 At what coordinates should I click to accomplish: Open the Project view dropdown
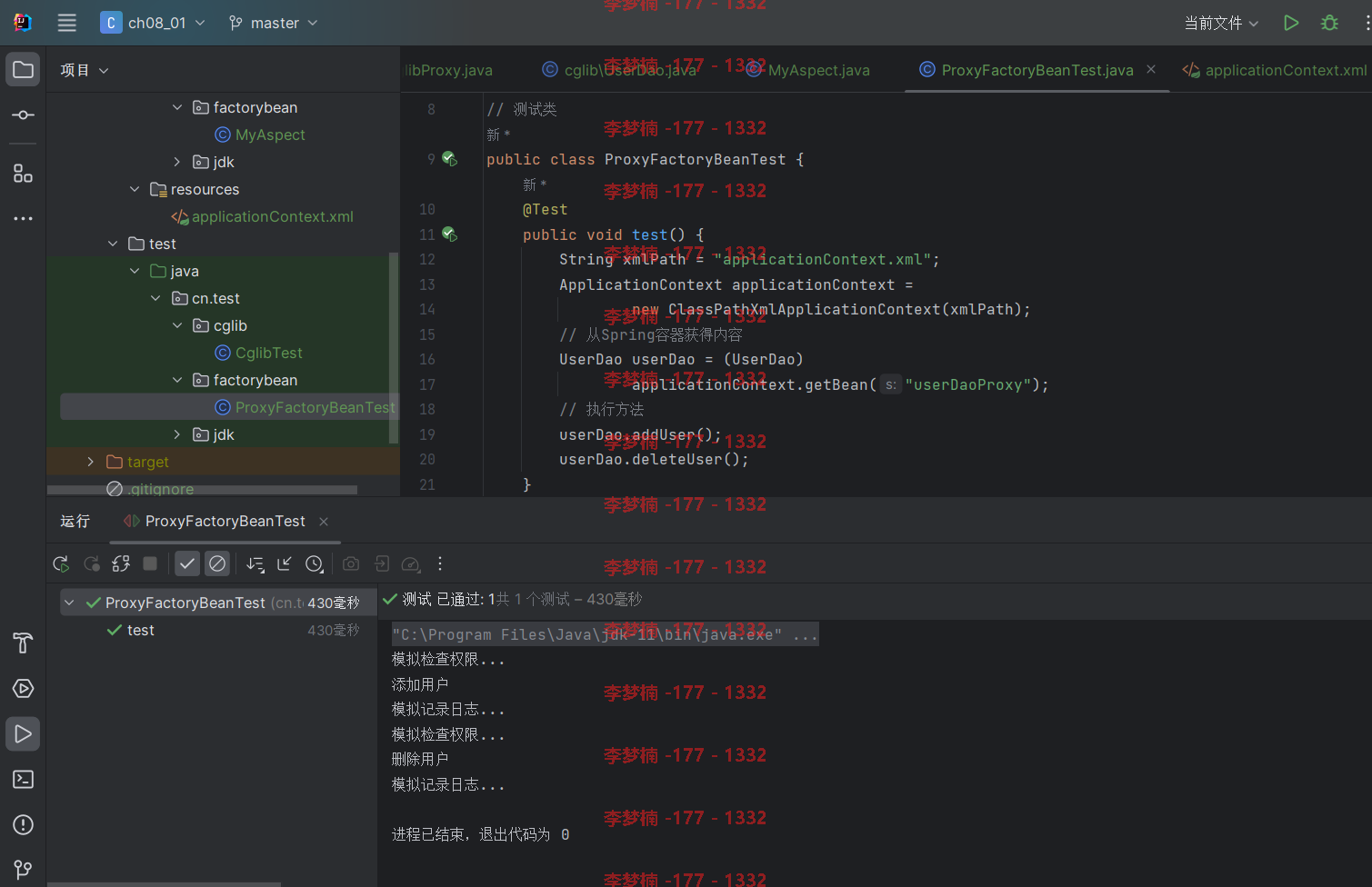pos(85,70)
